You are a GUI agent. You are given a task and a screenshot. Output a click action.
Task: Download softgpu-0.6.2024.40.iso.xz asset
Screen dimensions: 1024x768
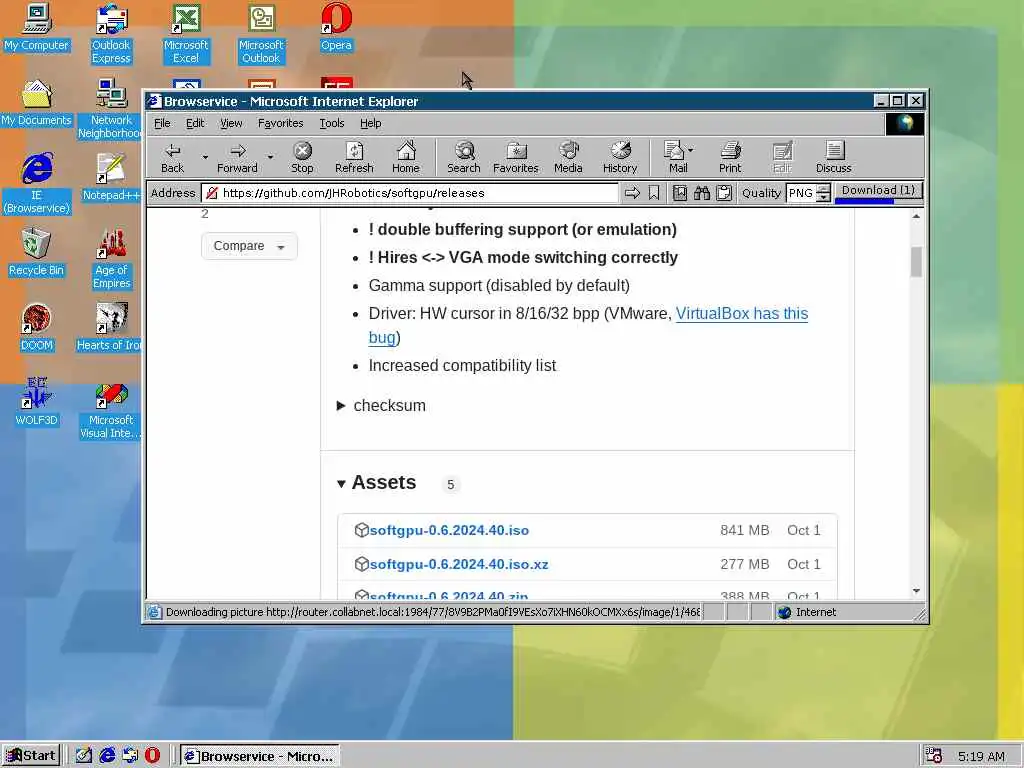tap(458, 564)
